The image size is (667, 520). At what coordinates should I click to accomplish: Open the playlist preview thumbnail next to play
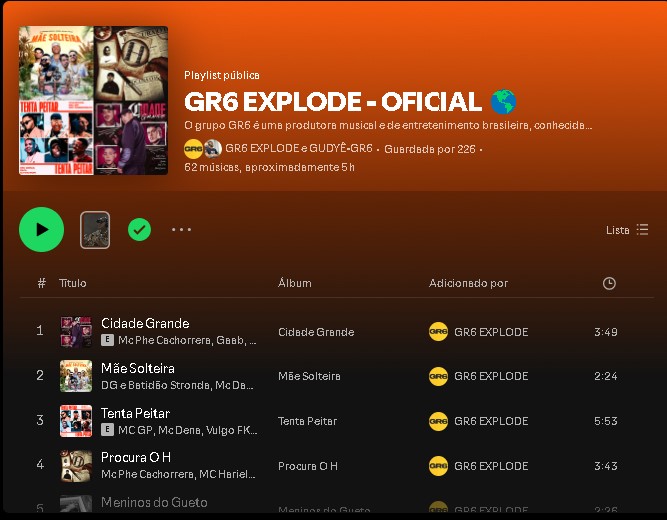[x=95, y=230]
